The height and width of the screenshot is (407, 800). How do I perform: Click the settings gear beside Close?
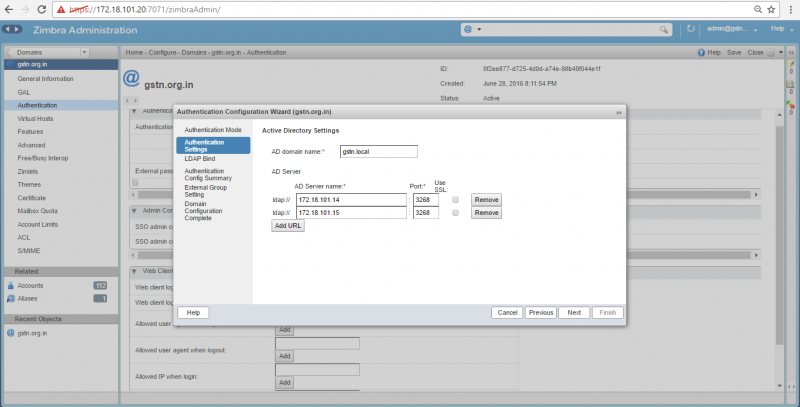770,53
